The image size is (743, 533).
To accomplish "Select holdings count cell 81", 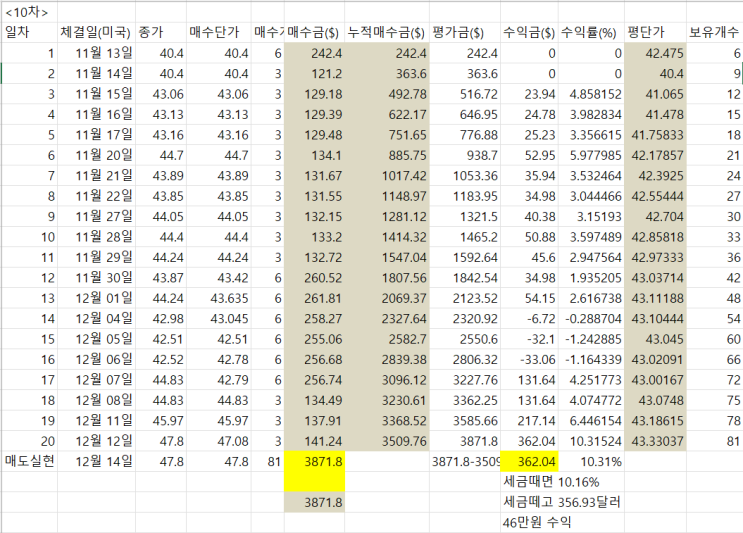I will [x=714, y=441].
